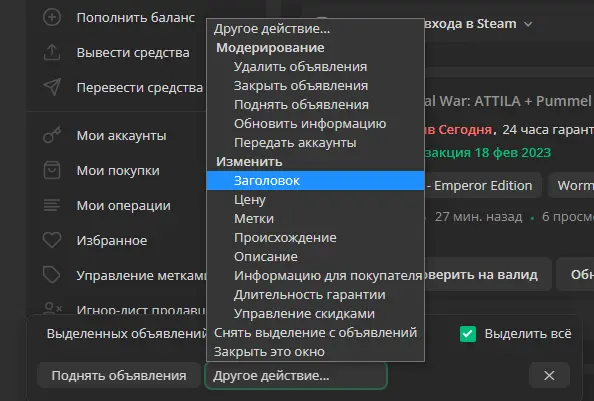Click the X close icon in the selection bar
This screenshot has width=594, height=401.
[x=549, y=375]
